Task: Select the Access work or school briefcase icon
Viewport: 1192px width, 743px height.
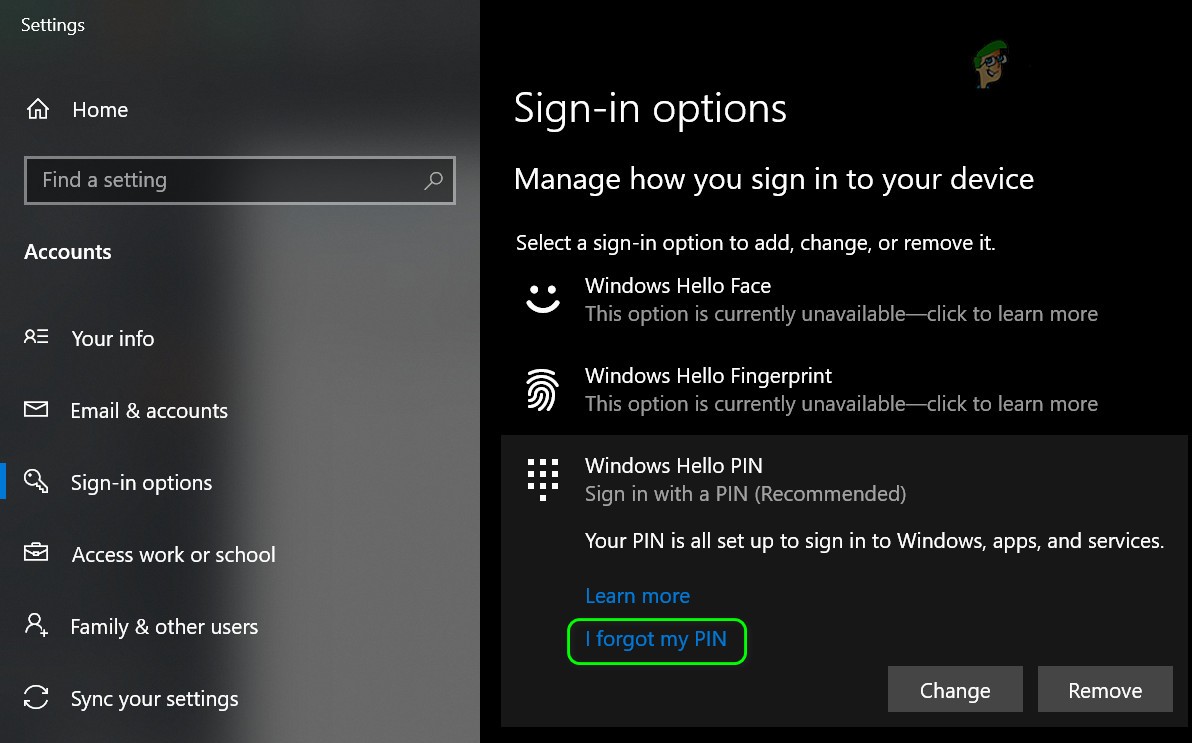Action: click(x=36, y=554)
